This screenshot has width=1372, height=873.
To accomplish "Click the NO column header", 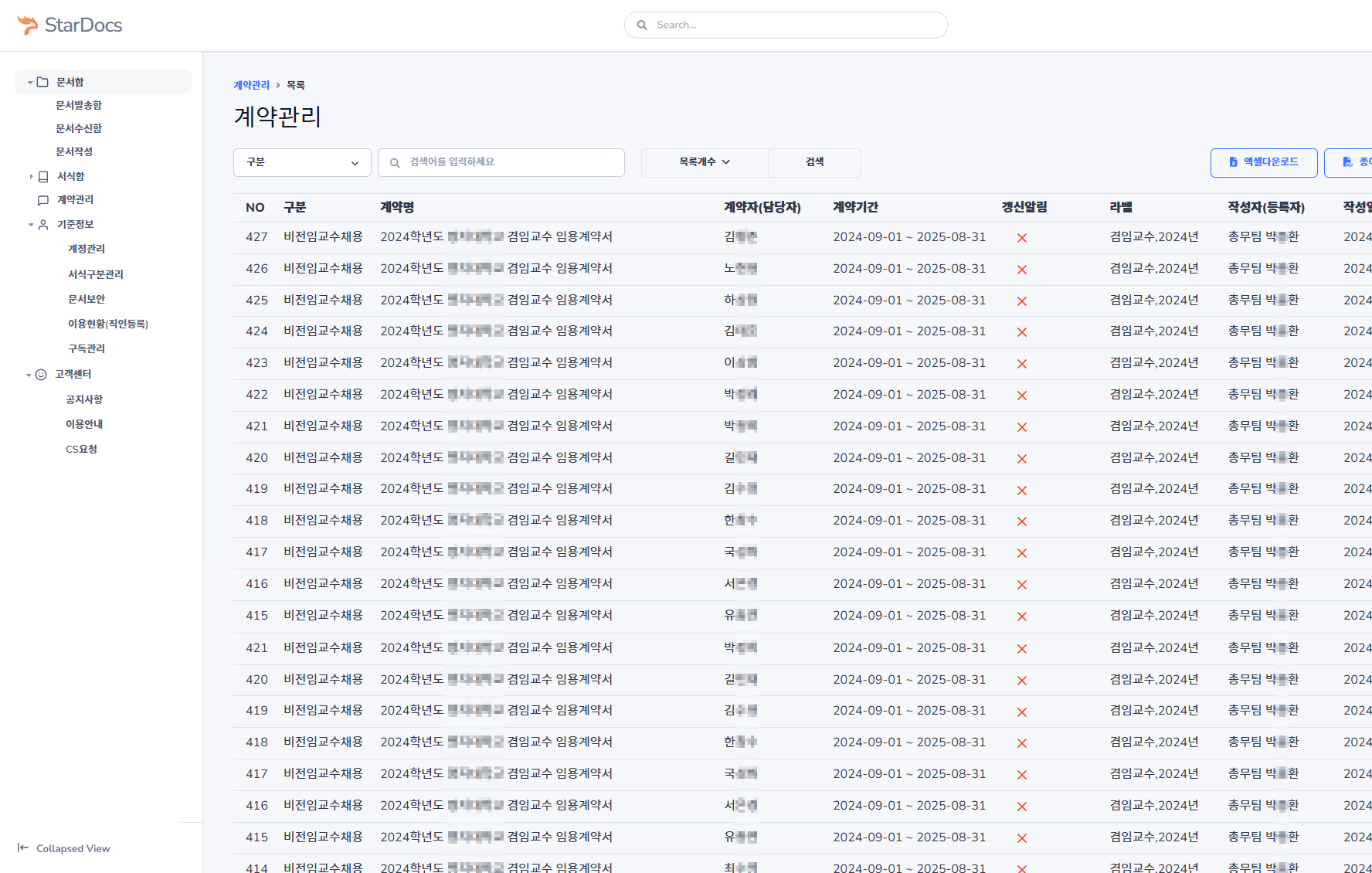I will pos(255,207).
